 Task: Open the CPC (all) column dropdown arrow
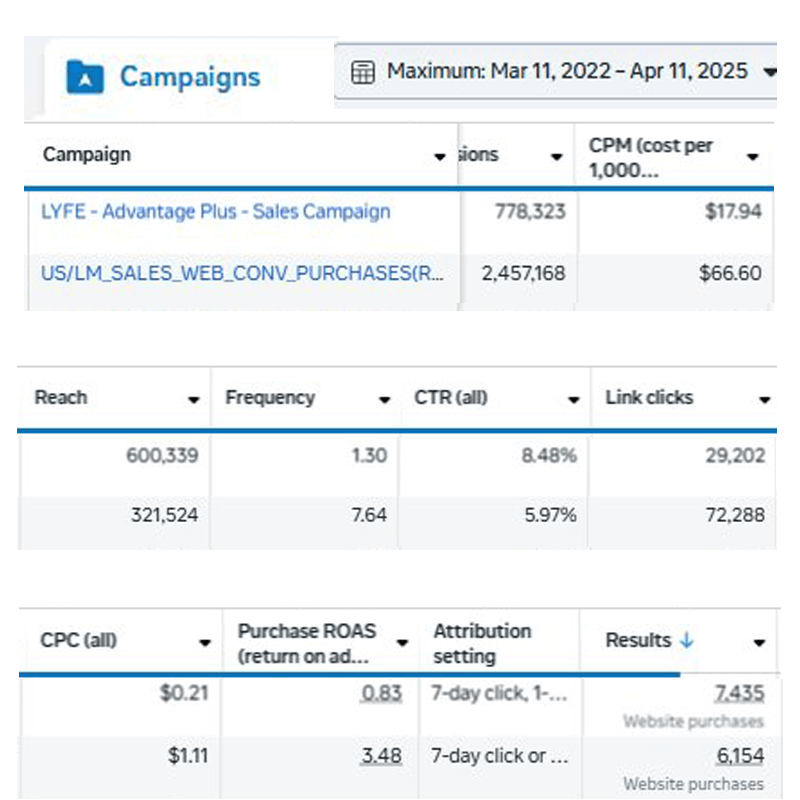tap(205, 643)
